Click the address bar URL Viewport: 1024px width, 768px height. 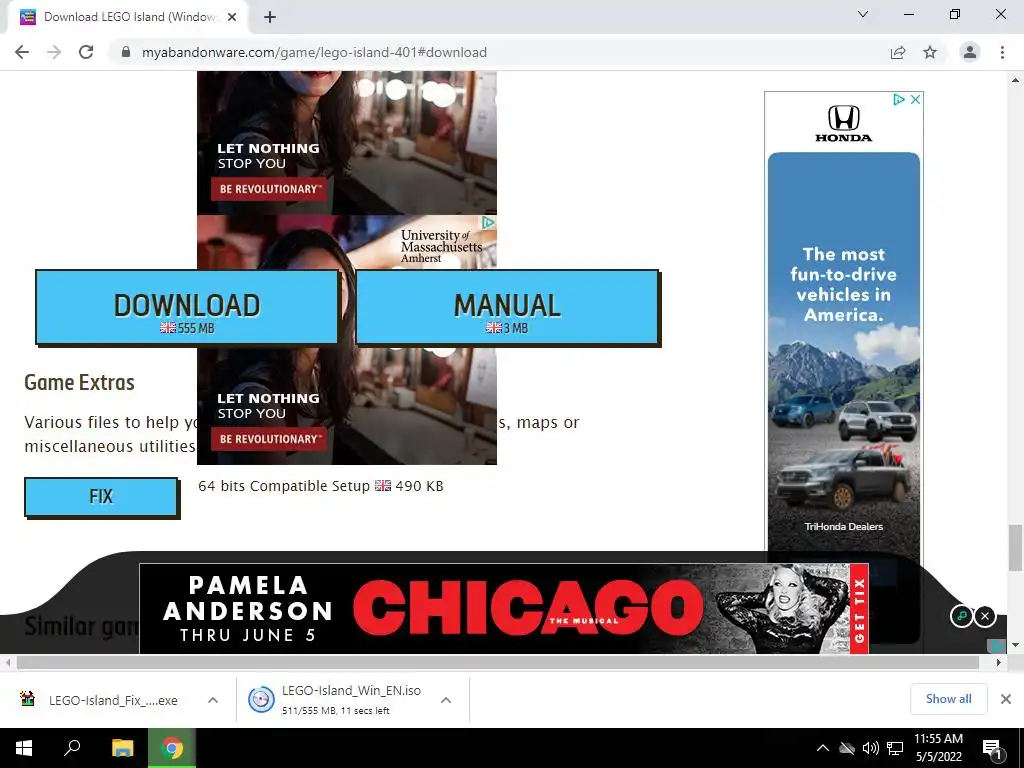[x=314, y=52]
